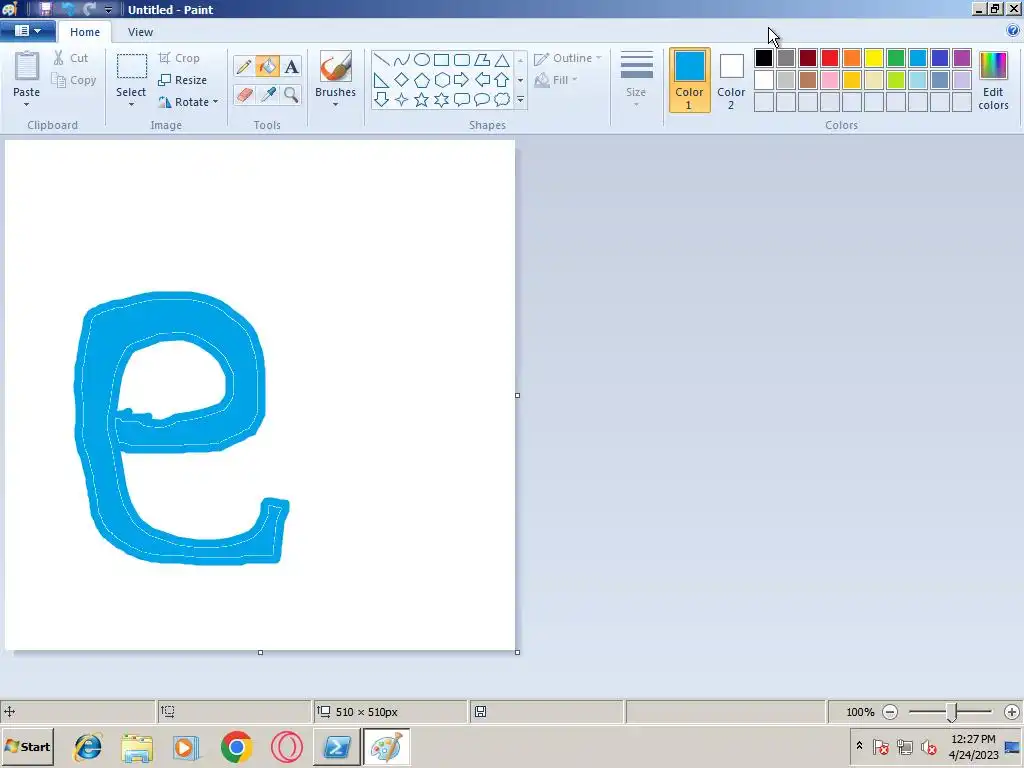Open the shape Outline dropdown

click(568, 58)
